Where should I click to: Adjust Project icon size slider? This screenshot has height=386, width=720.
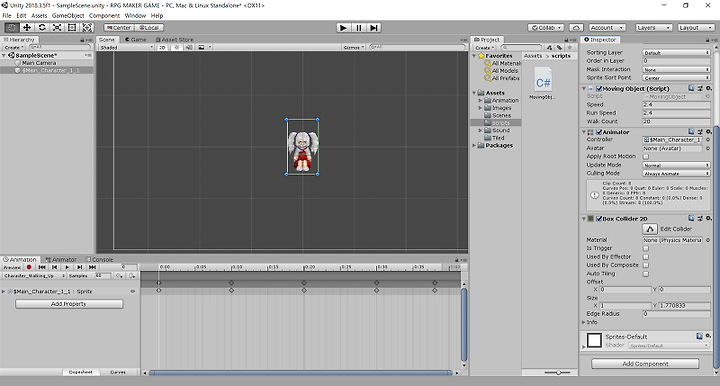558,372
